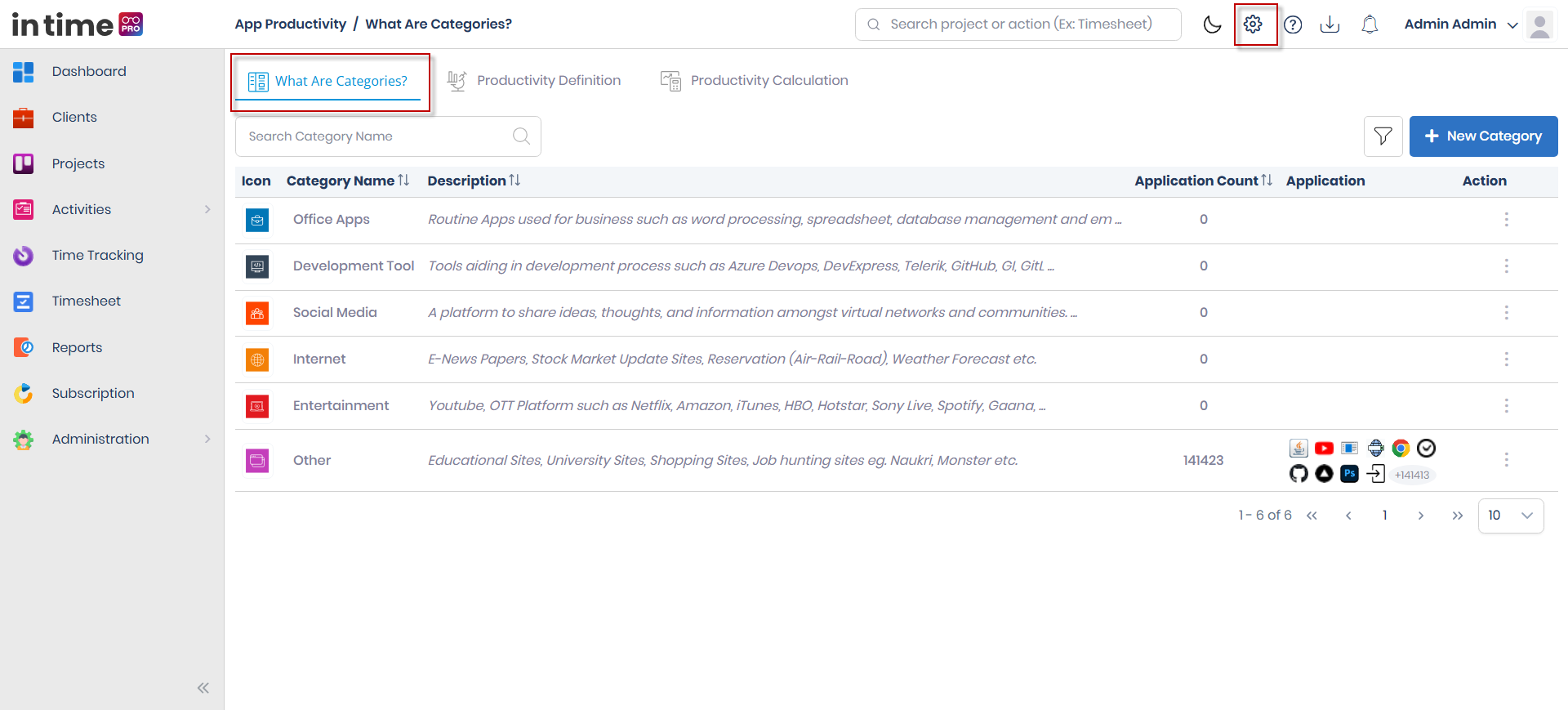Open notifications bell icon
Image resolution: width=1568 pixels, height=710 pixels.
(x=1370, y=25)
